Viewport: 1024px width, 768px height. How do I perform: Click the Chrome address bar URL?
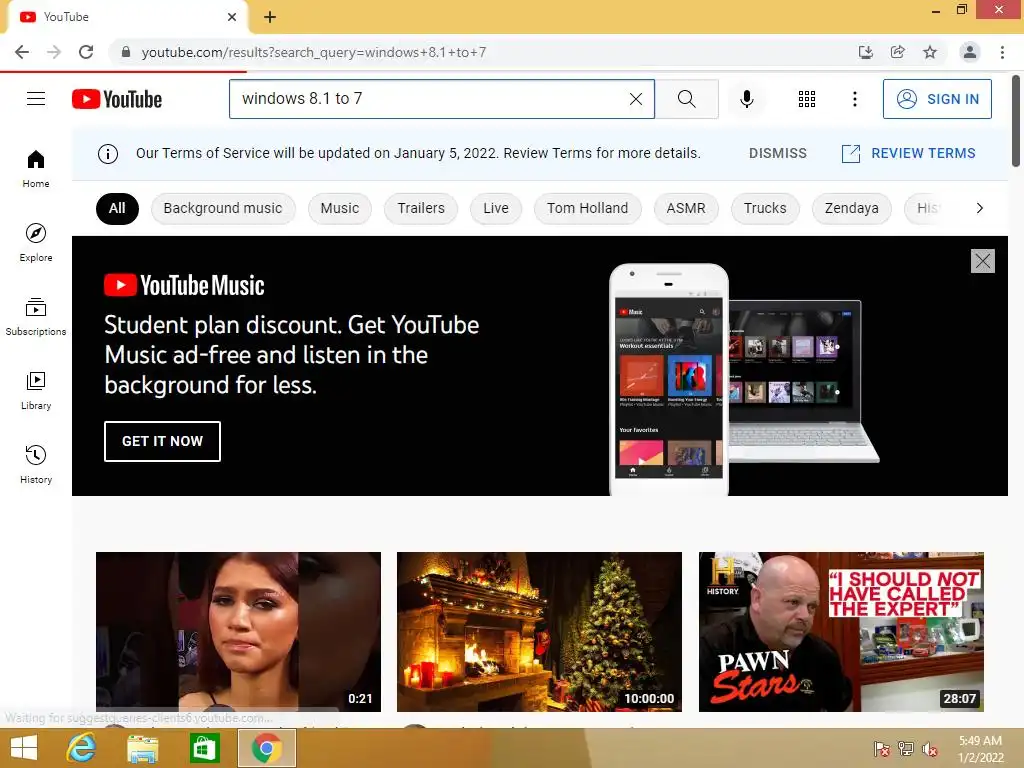(x=313, y=52)
